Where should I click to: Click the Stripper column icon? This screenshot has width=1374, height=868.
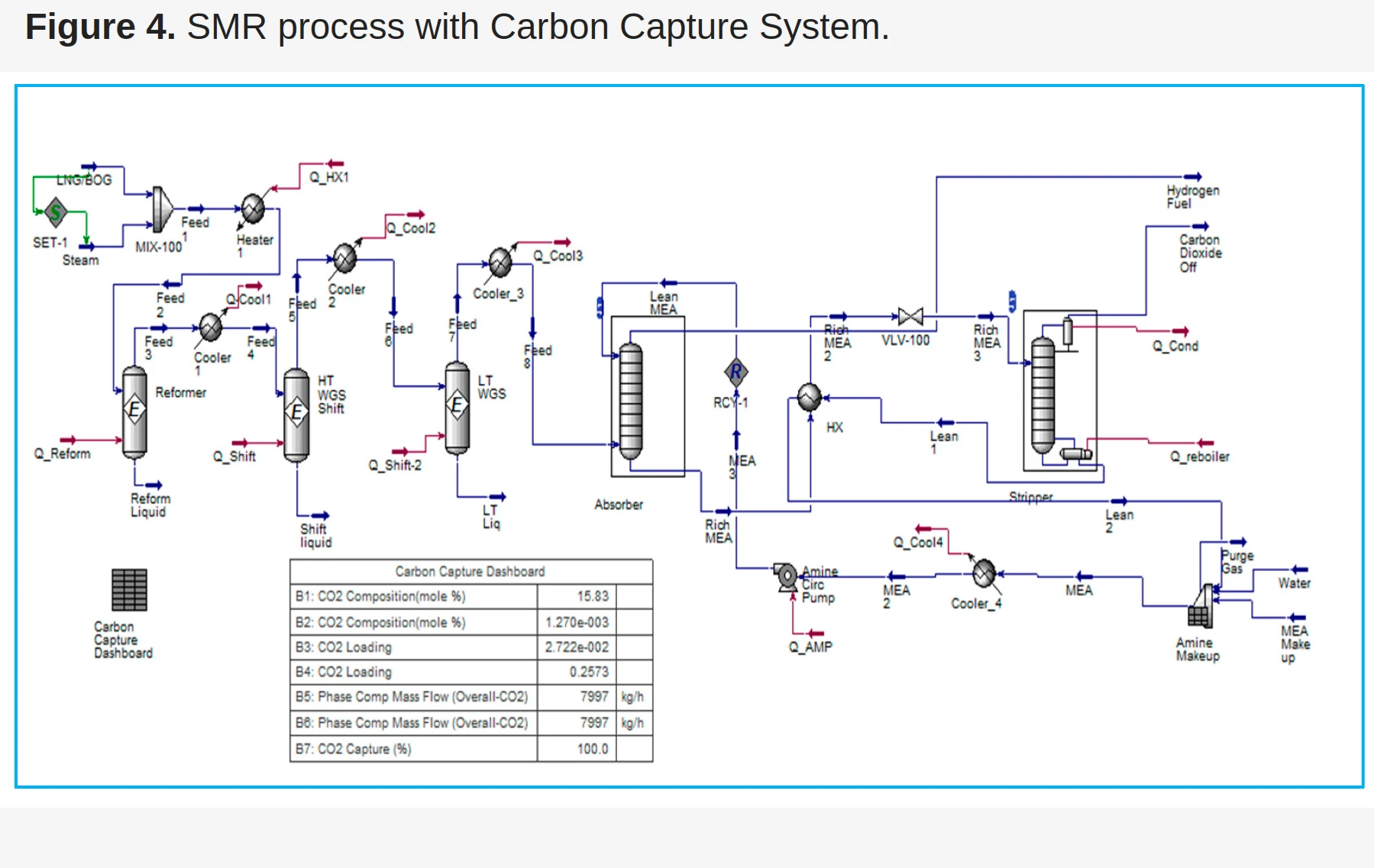coord(1043,395)
